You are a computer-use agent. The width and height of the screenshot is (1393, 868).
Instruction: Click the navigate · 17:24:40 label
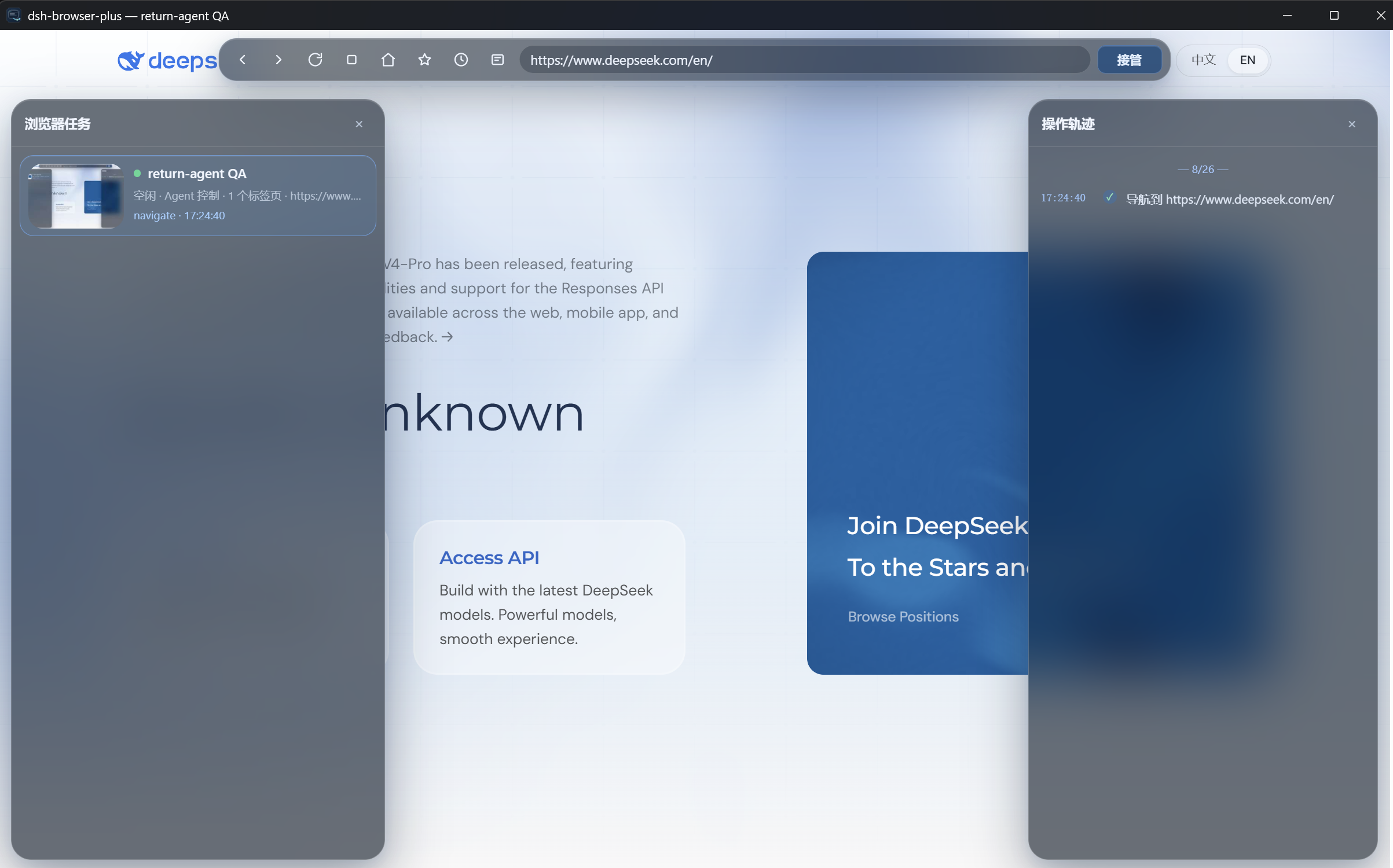click(179, 215)
